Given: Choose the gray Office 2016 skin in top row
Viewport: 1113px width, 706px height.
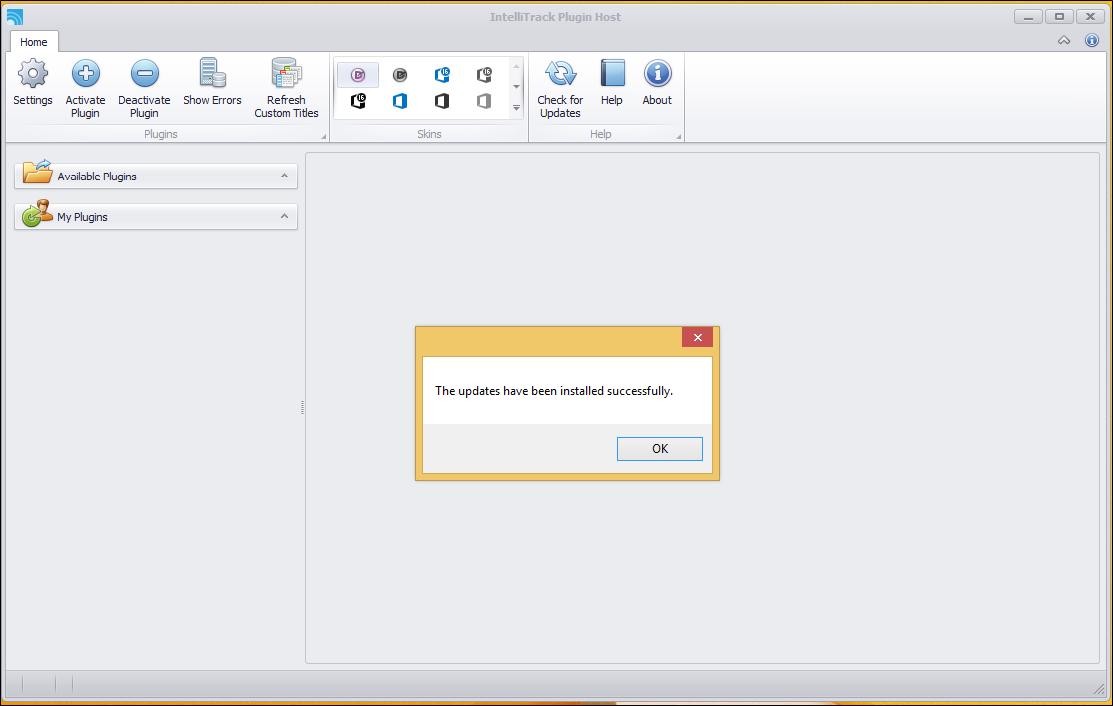Looking at the screenshot, I should [484, 75].
